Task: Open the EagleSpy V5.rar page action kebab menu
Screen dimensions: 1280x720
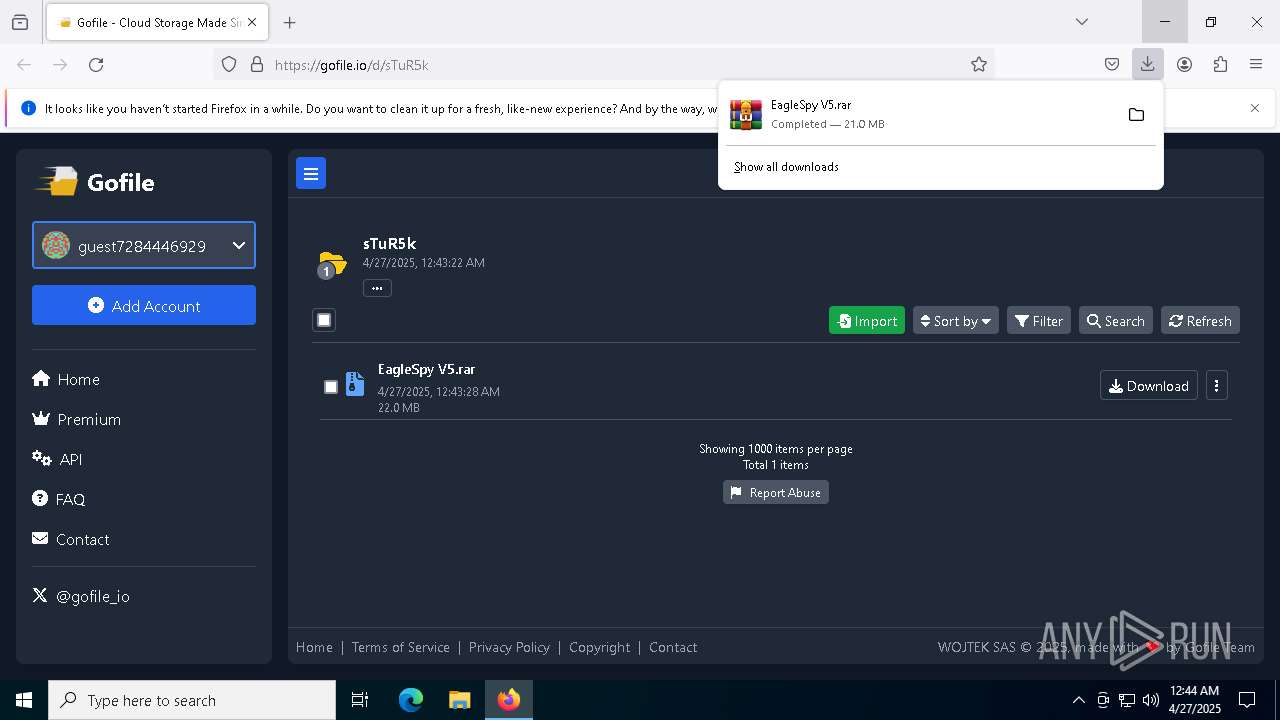Action: (x=1216, y=386)
